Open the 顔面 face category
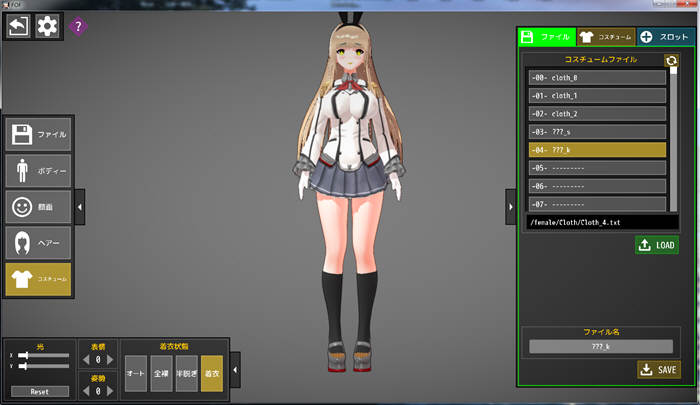Image resolution: width=700 pixels, height=405 pixels. click(38, 207)
